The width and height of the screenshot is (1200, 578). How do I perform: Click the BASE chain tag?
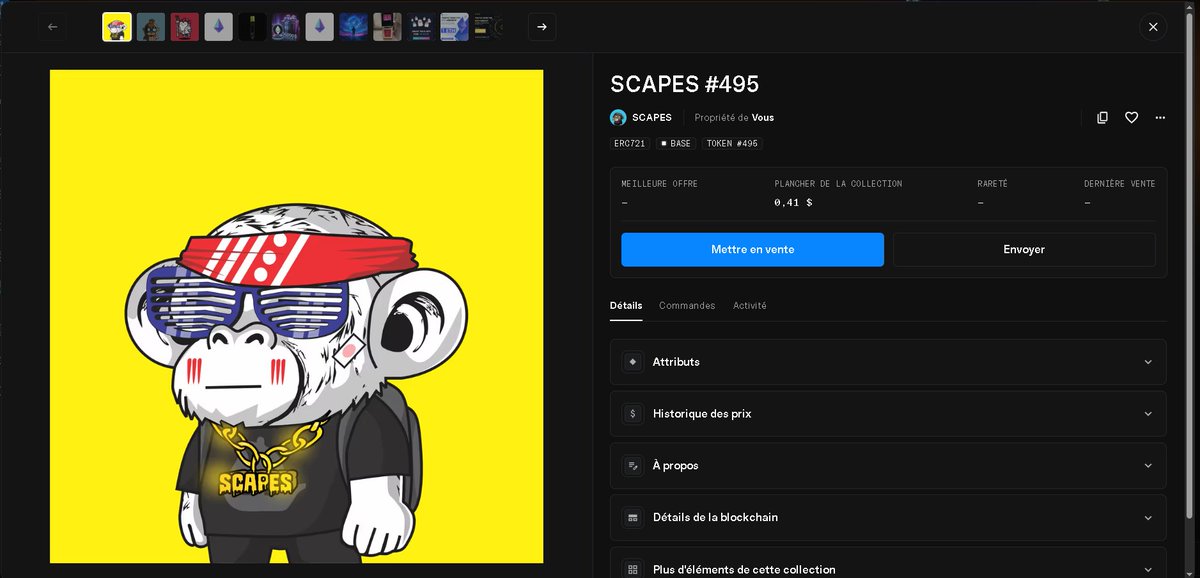[676, 144]
